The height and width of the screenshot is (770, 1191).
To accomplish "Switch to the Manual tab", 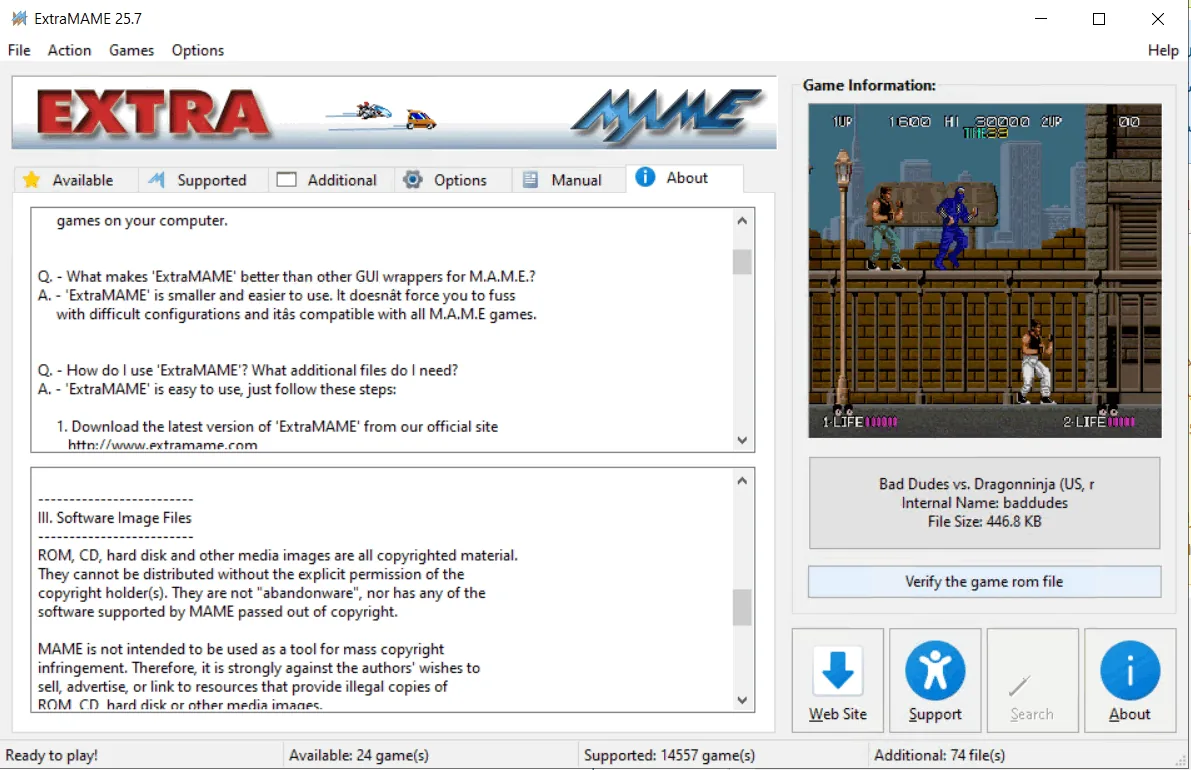I will click(569, 180).
